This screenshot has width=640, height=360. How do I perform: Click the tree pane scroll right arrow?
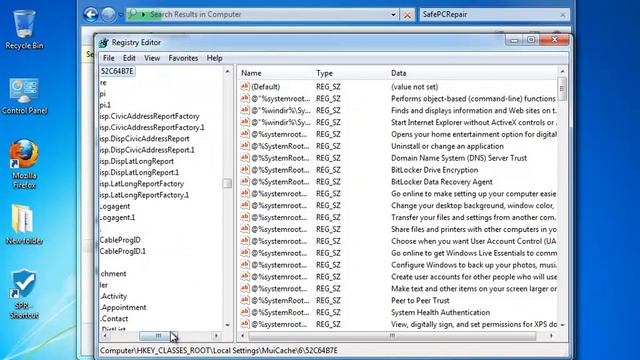pos(217,336)
